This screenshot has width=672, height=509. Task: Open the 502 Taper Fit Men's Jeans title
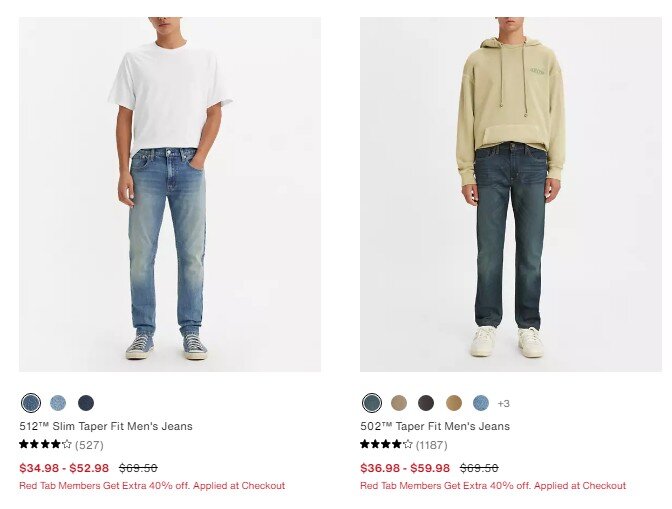[x=435, y=426]
